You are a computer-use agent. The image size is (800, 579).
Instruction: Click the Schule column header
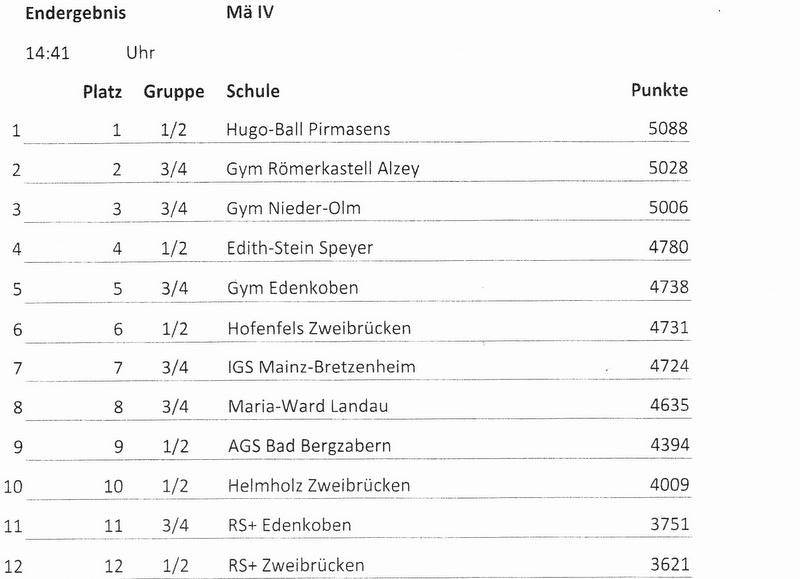[x=253, y=91]
